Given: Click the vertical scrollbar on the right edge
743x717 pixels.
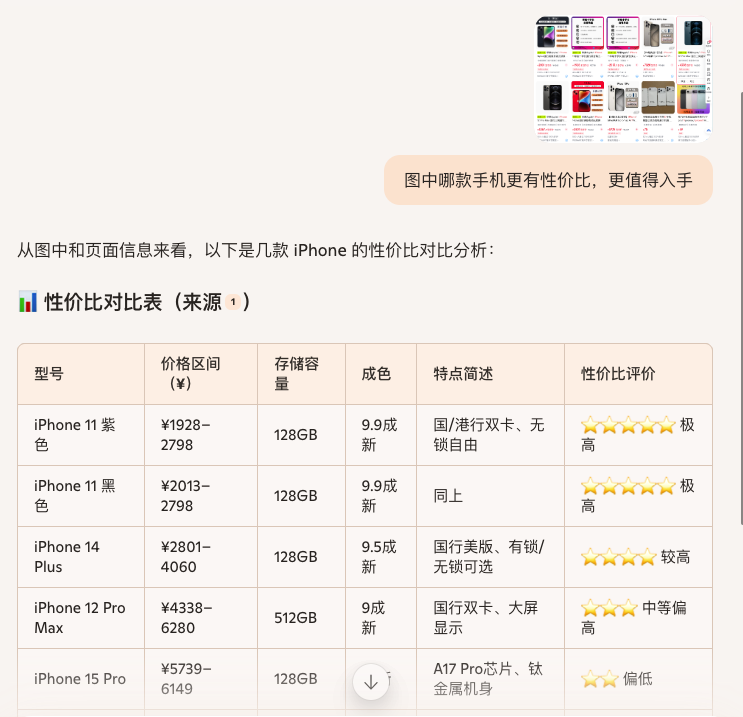Looking at the screenshot, I should 741,308.
